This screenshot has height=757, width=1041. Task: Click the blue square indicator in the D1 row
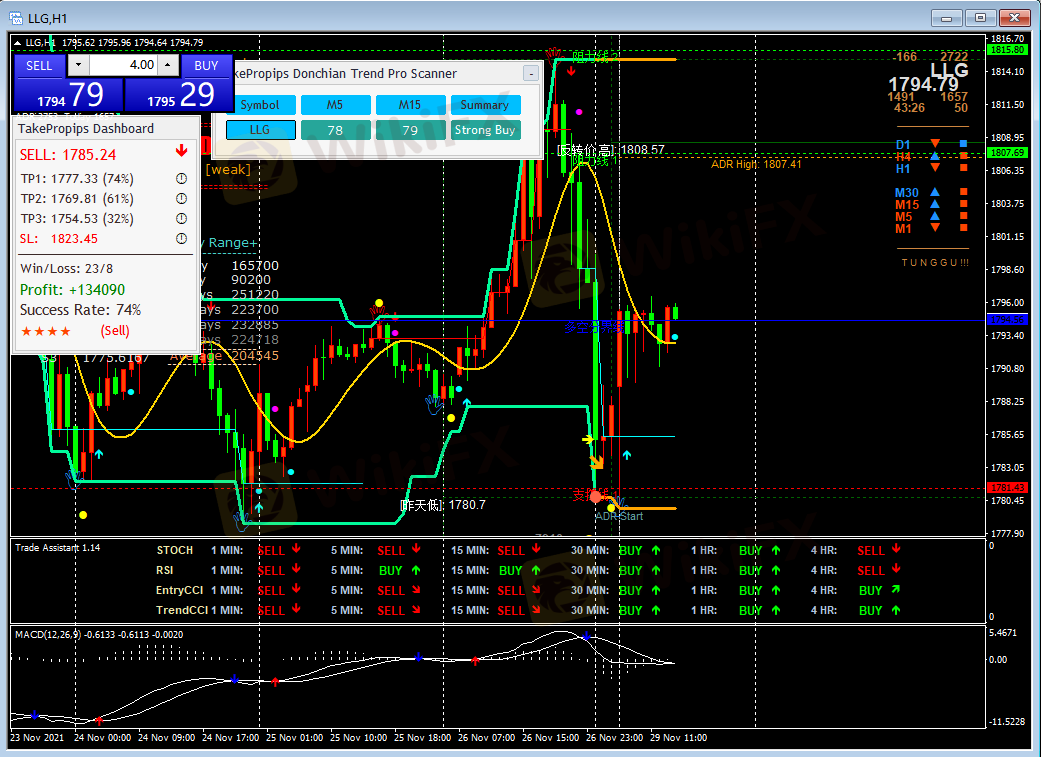pyautogui.click(x=963, y=145)
